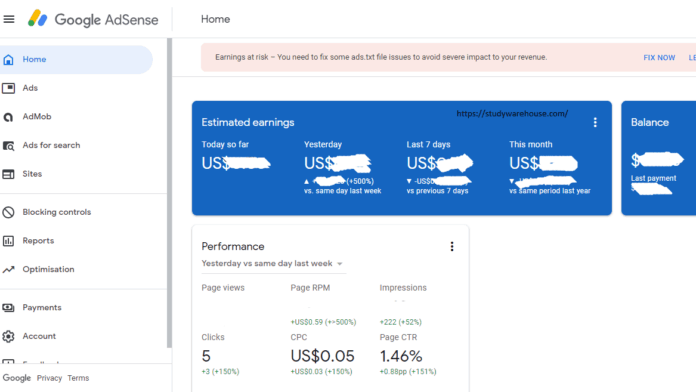Screen dimensions: 696x392
Task: Click the Balance card heading
Action: 650,123
